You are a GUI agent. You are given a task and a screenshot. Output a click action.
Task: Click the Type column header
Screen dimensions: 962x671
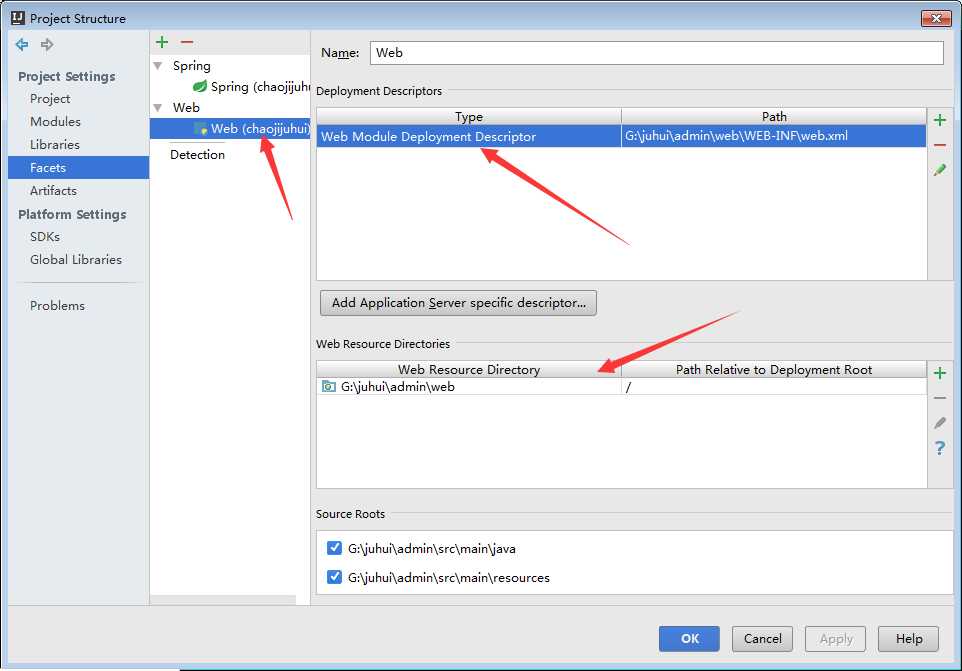tap(469, 117)
